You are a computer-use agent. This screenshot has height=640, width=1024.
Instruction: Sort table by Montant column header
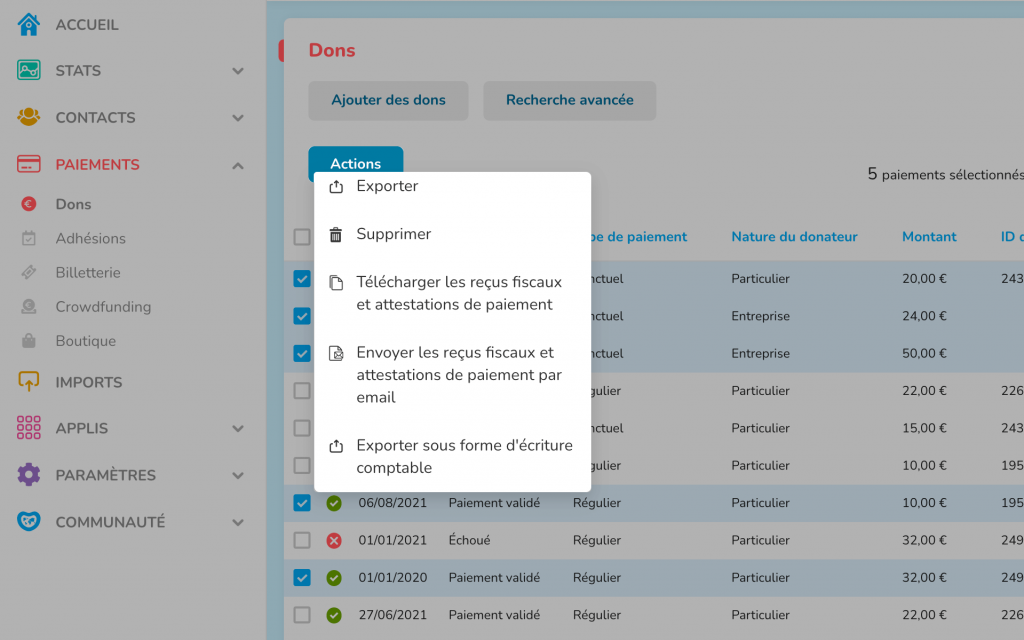tap(929, 237)
